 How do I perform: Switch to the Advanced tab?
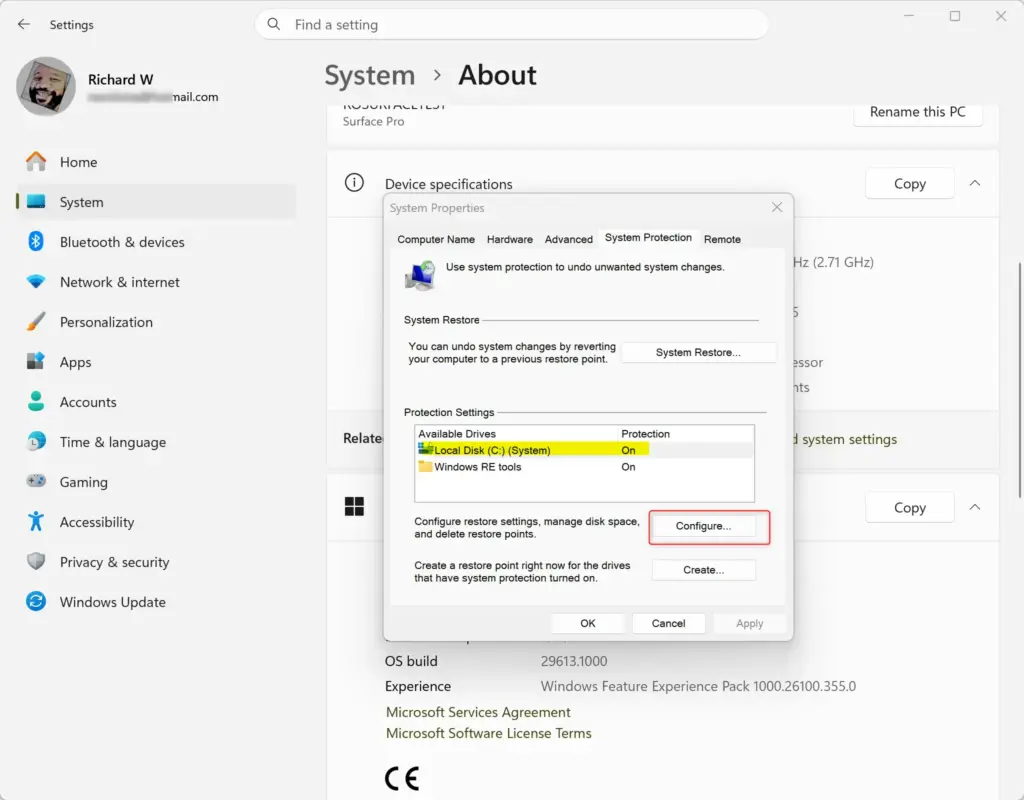[569, 240]
